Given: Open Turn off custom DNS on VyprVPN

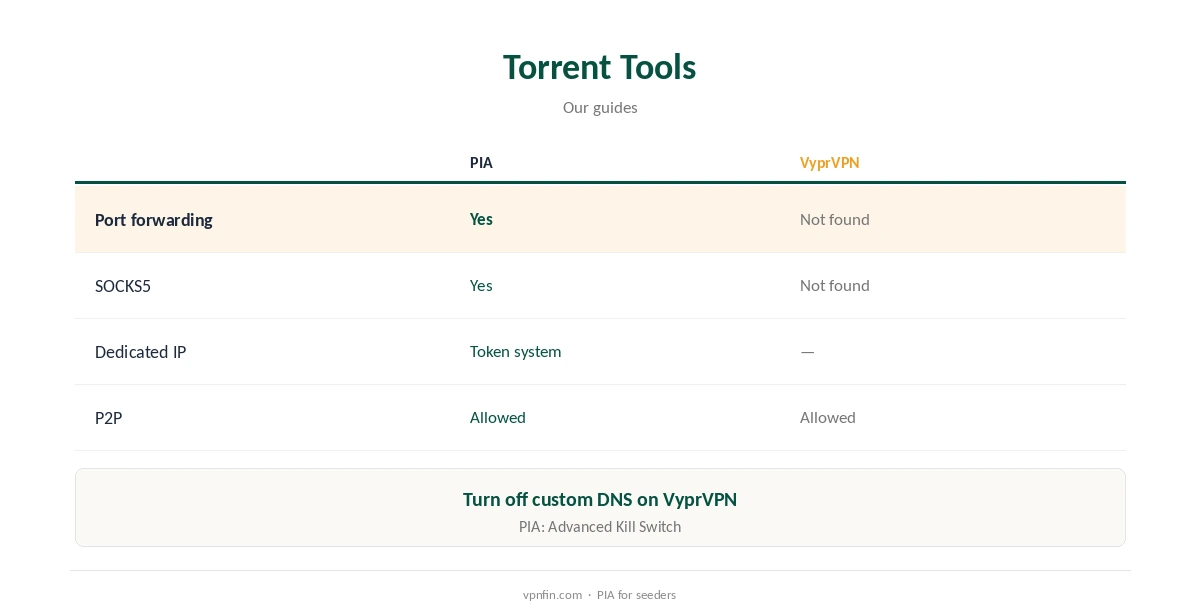Looking at the screenshot, I should [600, 499].
